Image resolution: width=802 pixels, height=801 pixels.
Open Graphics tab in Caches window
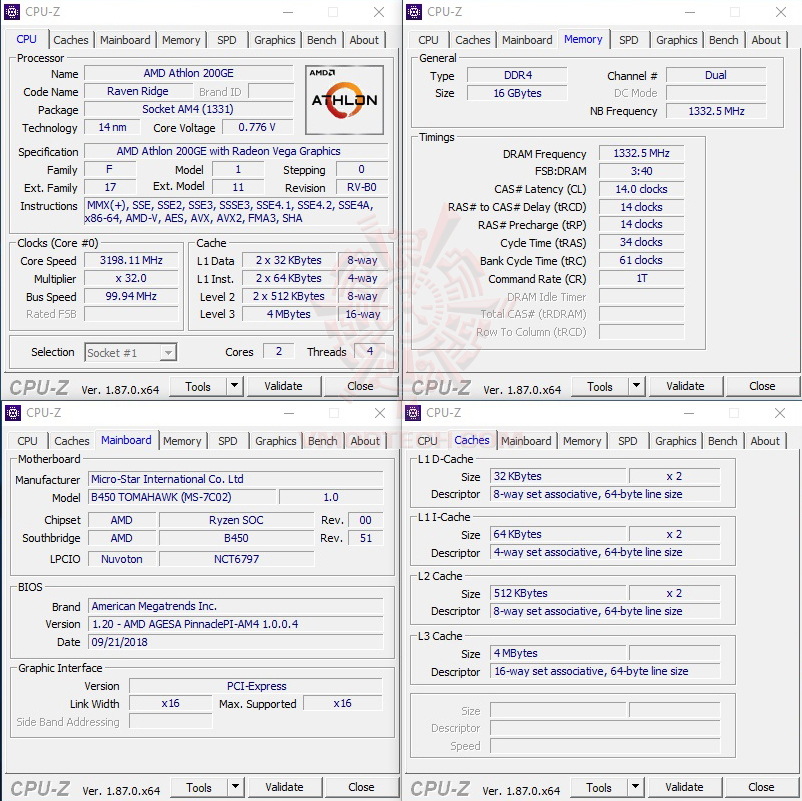[x=676, y=441]
